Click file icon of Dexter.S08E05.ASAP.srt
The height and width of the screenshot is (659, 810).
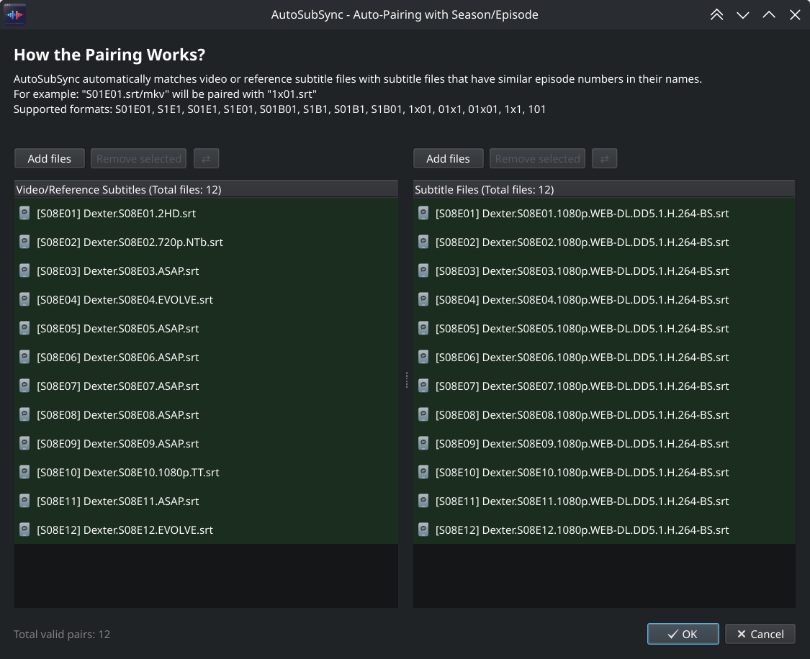(24, 328)
